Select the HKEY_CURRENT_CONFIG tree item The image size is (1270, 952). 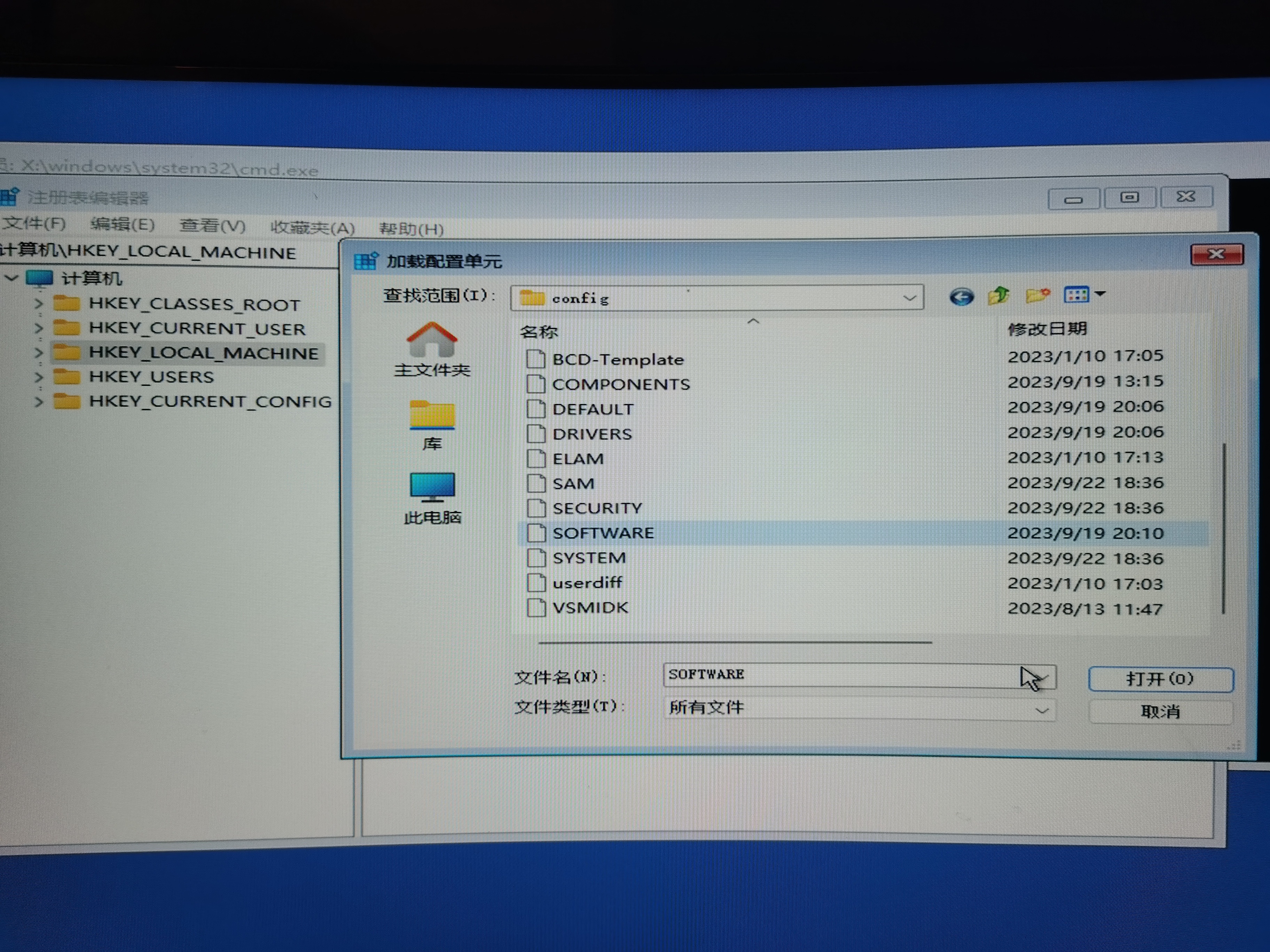click(x=210, y=401)
